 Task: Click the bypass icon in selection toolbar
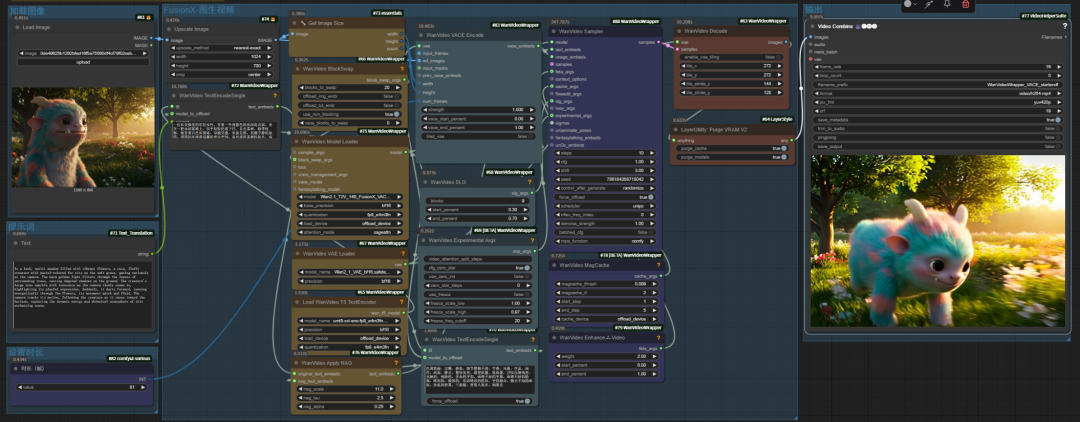(928, 4)
